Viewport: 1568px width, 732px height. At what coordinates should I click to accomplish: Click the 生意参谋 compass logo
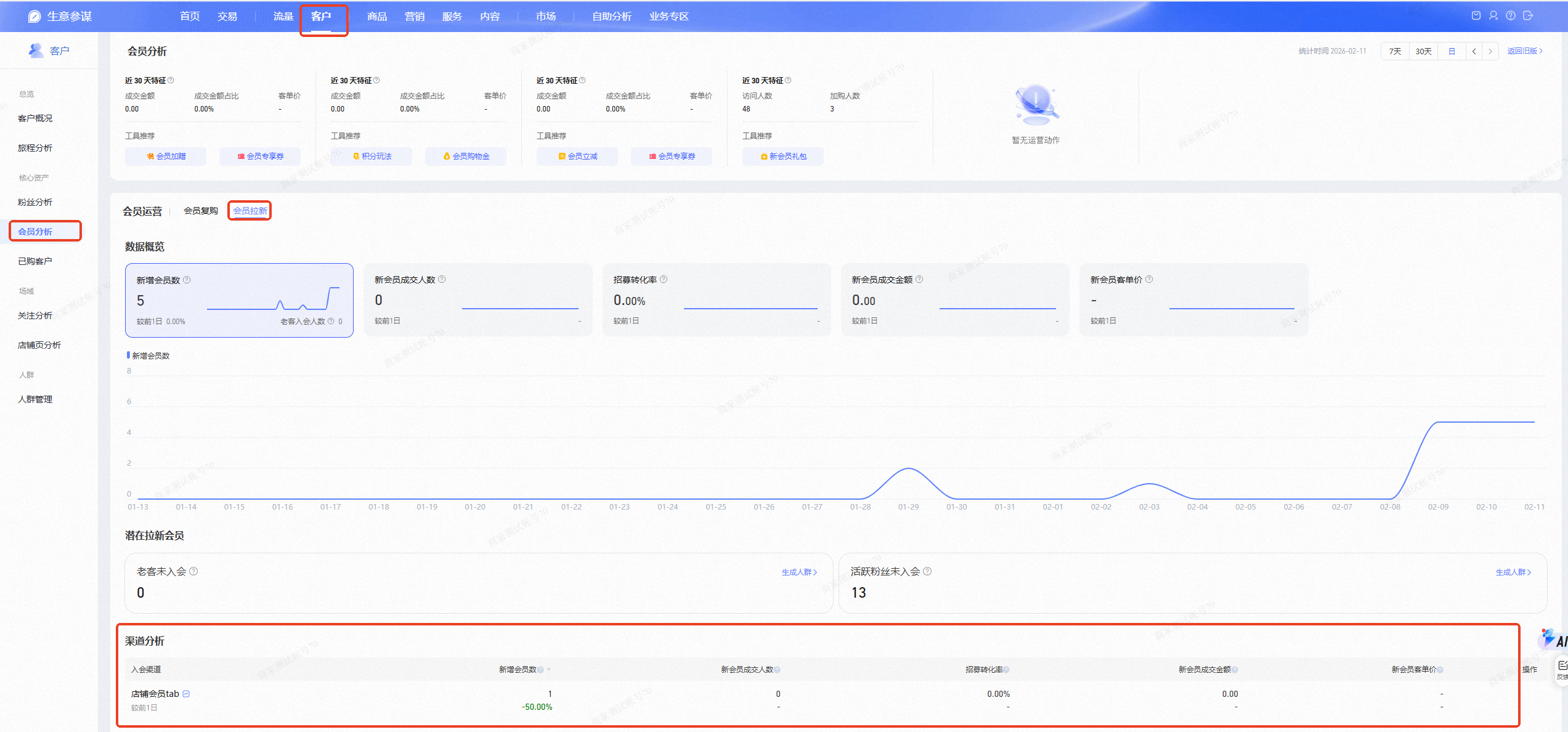[35, 17]
